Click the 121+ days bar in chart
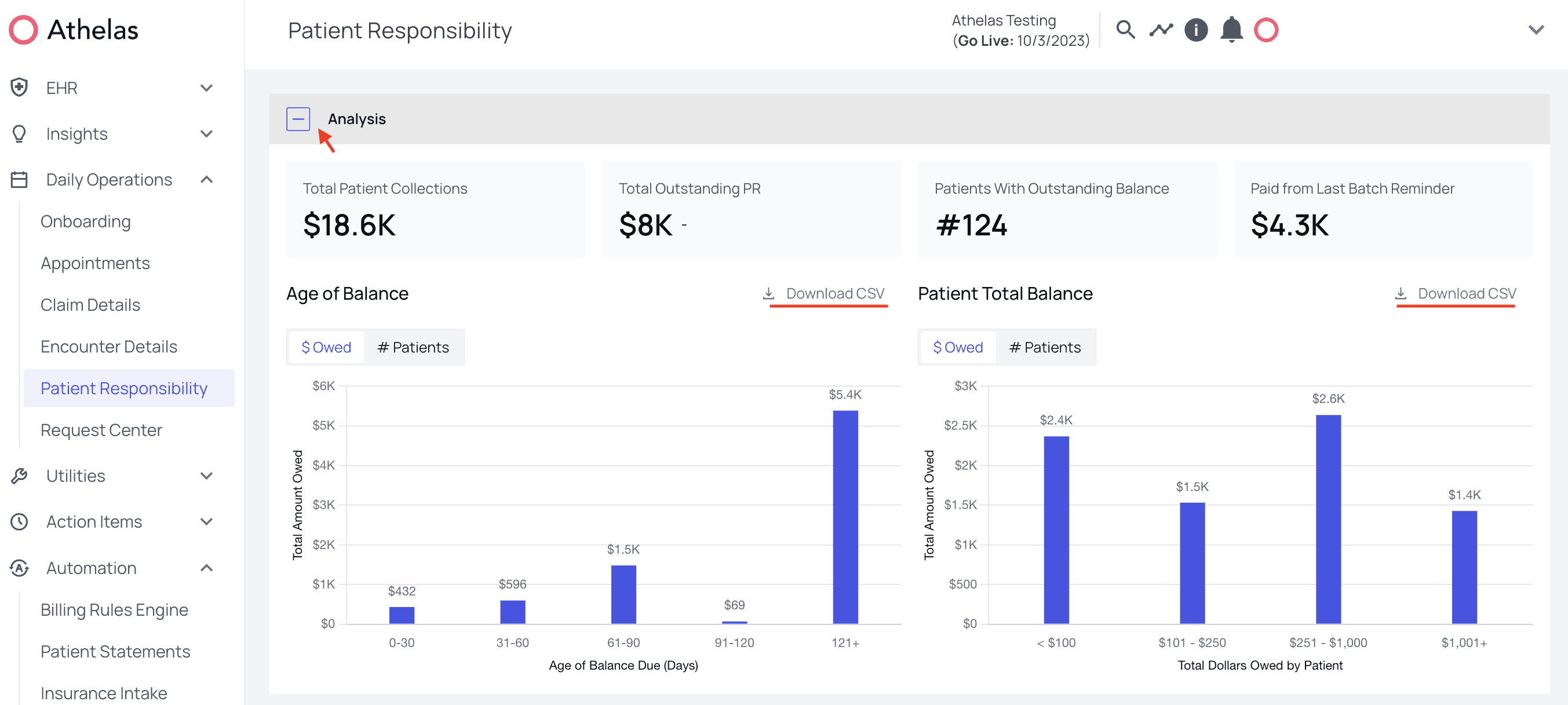The width and height of the screenshot is (1568, 705). click(x=845, y=517)
